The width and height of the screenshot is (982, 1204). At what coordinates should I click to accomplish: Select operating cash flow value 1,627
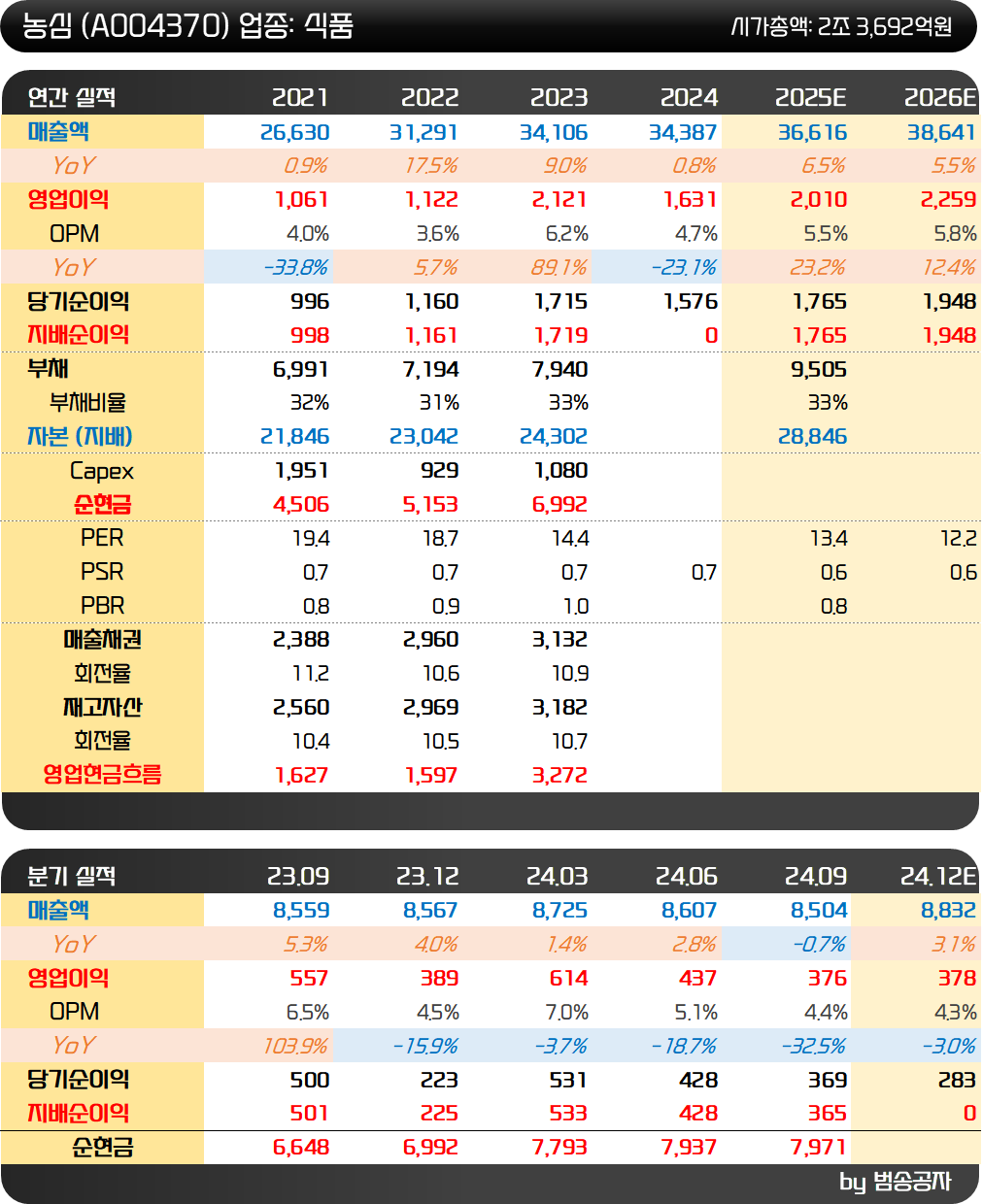tap(302, 775)
